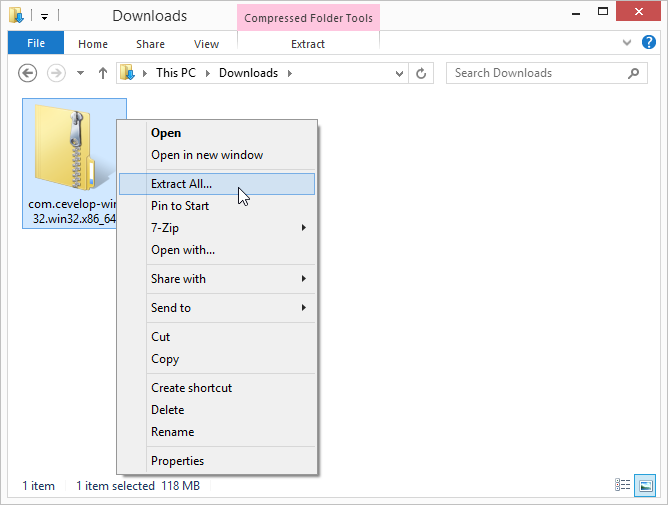Expand the ribbon with the chevron

(627, 43)
